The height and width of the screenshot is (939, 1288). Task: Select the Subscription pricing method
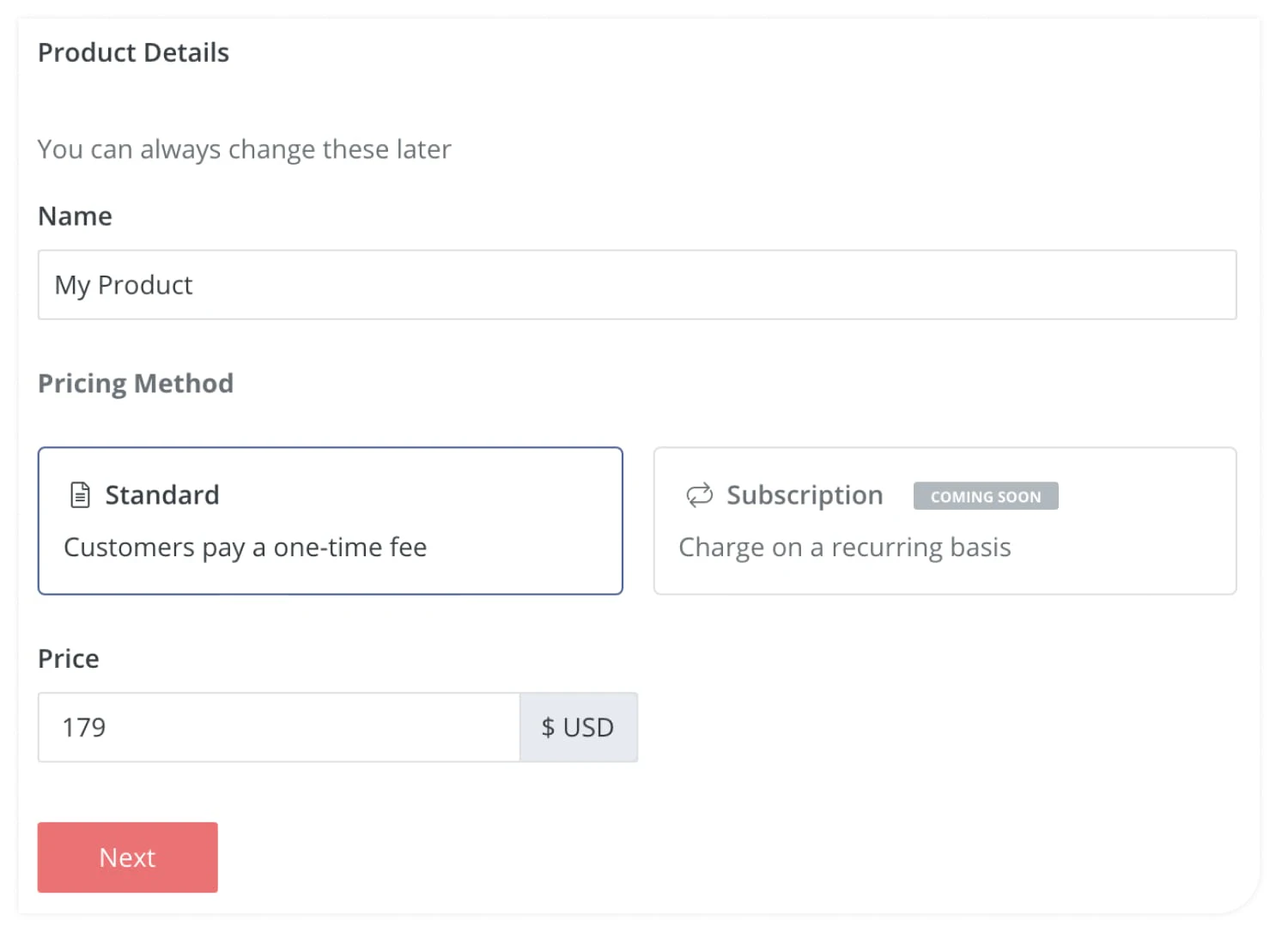(945, 520)
